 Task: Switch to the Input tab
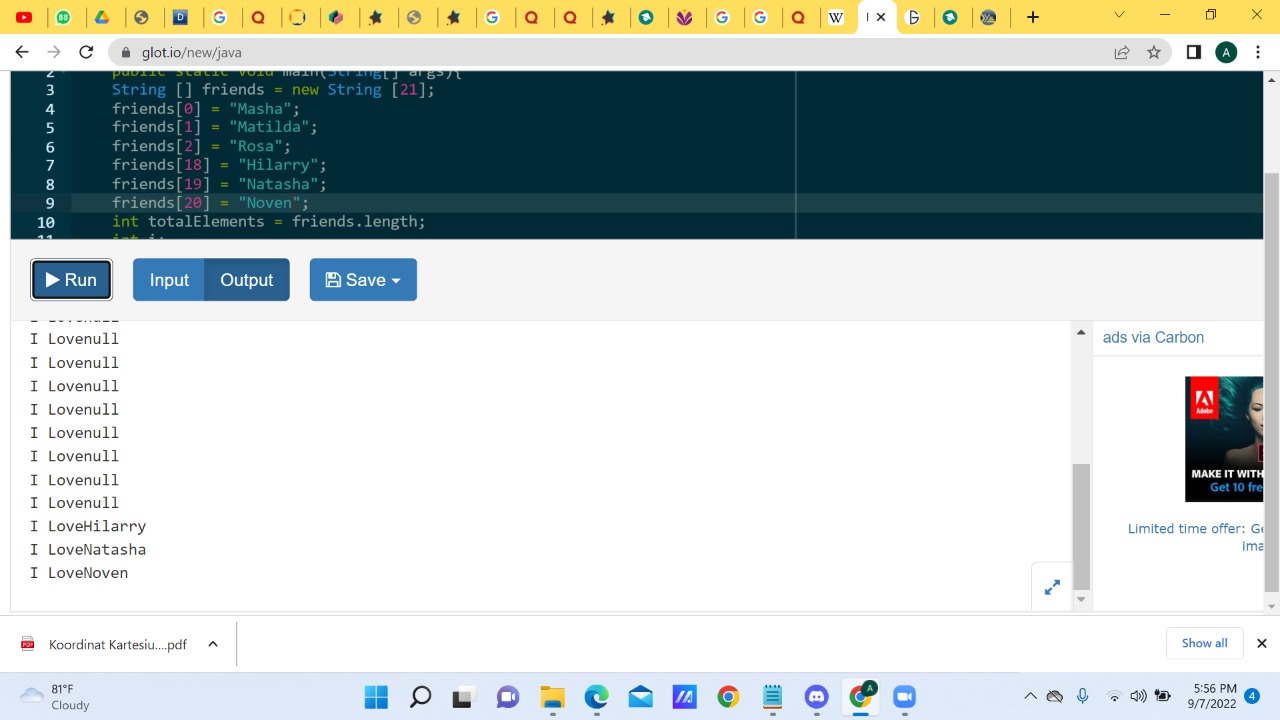(x=169, y=280)
